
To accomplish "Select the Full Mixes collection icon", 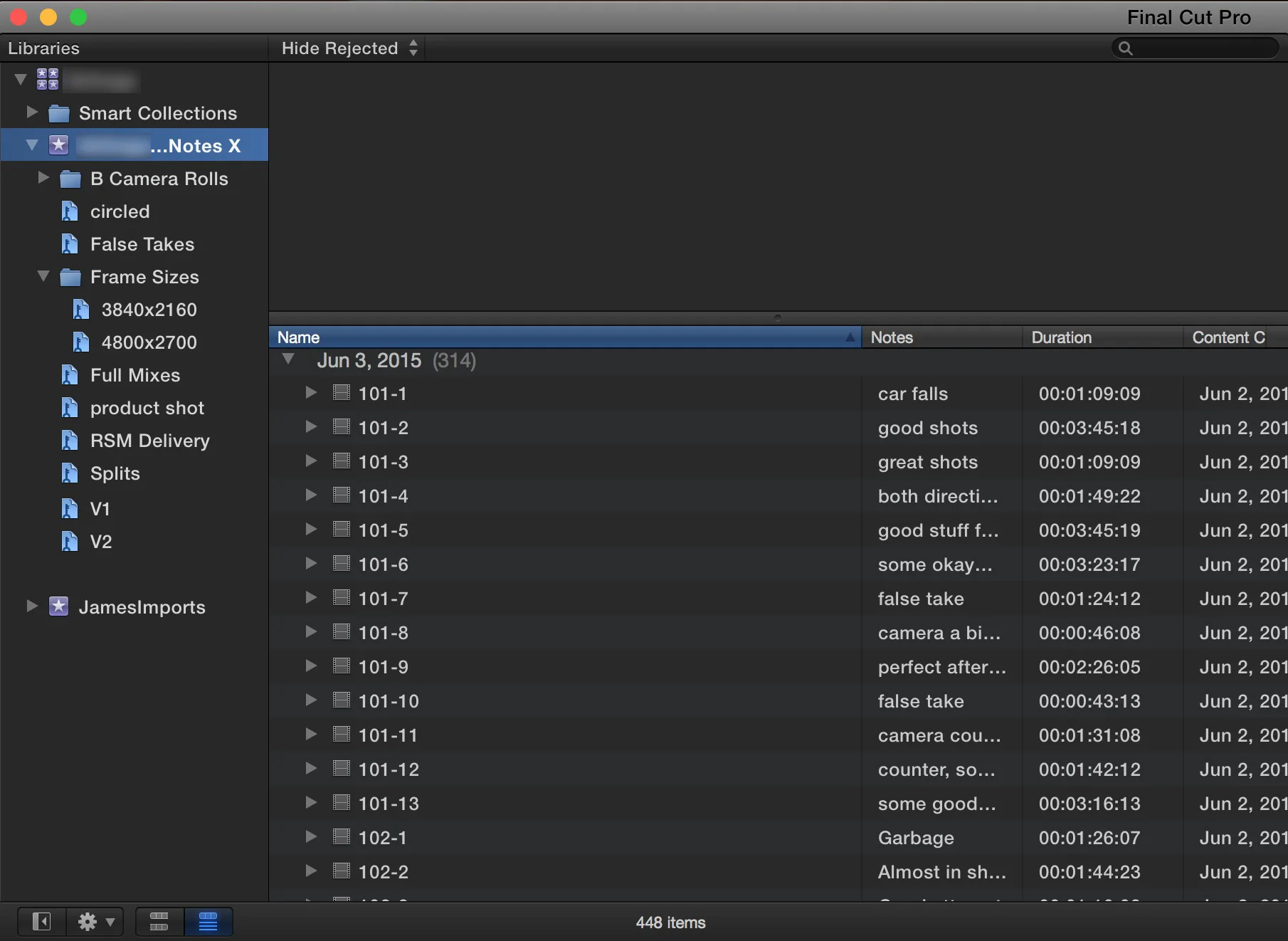I will point(69,375).
